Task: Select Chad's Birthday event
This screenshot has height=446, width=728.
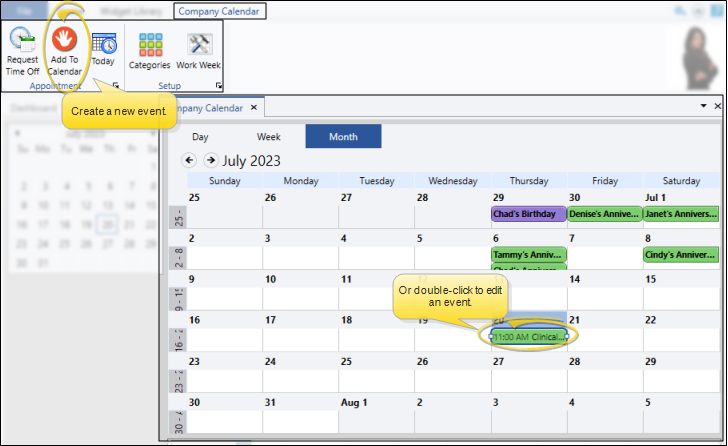Action: click(x=528, y=213)
